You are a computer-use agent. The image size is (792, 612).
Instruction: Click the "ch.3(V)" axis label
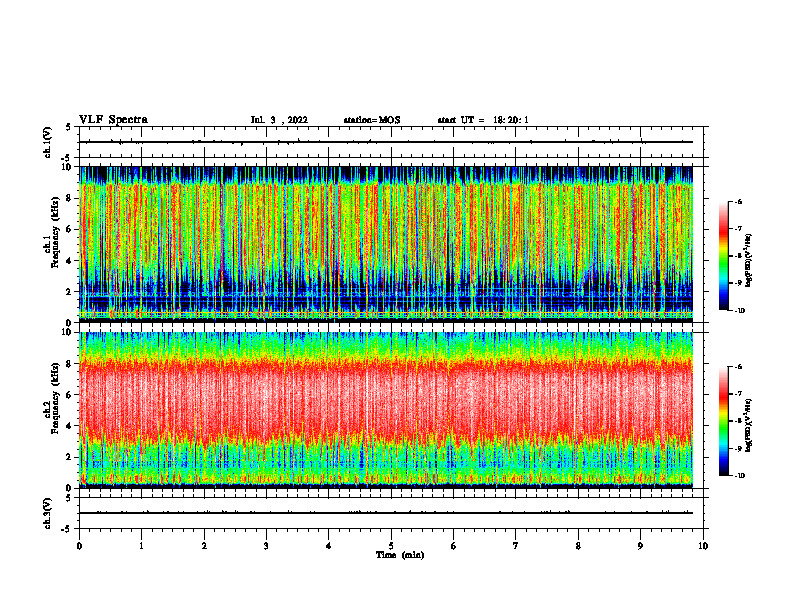(47, 513)
